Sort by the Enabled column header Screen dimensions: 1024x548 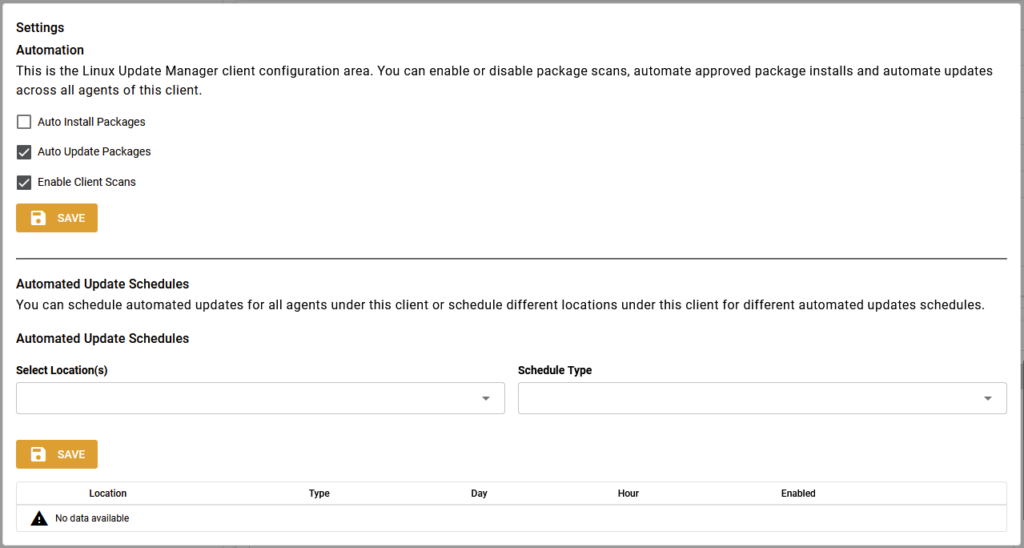(798, 493)
